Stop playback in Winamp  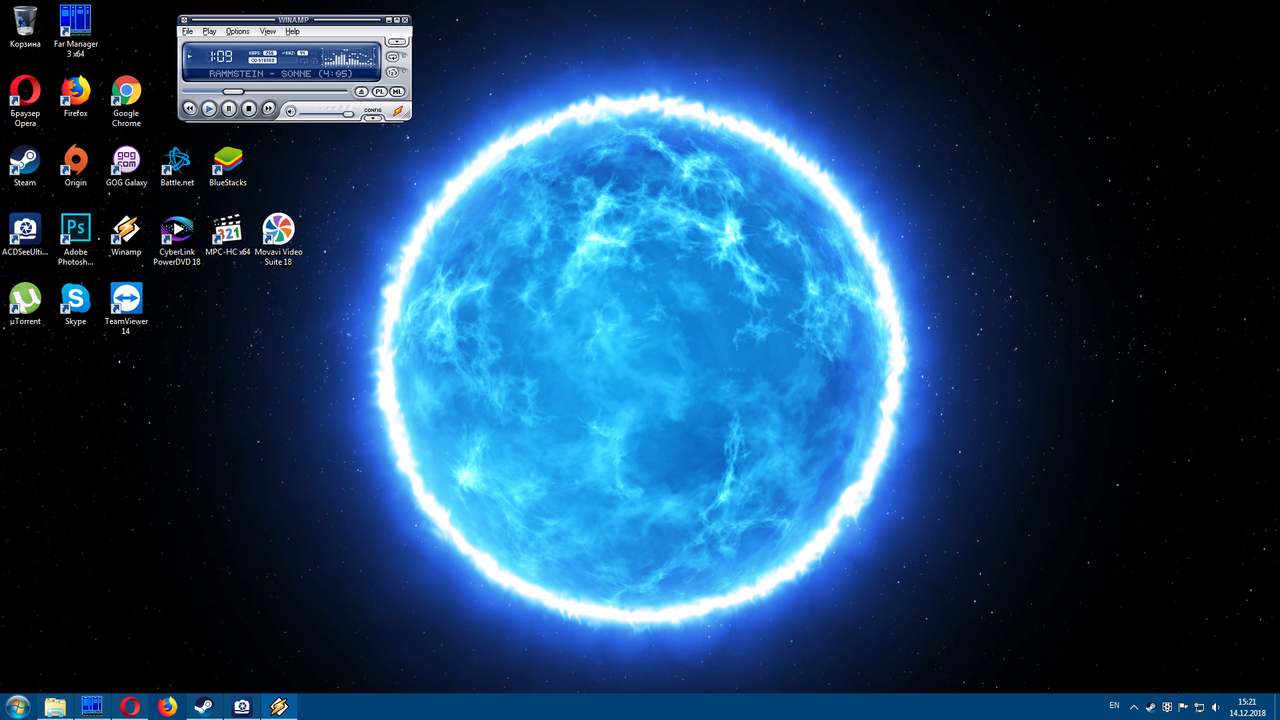pyautogui.click(x=249, y=108)
